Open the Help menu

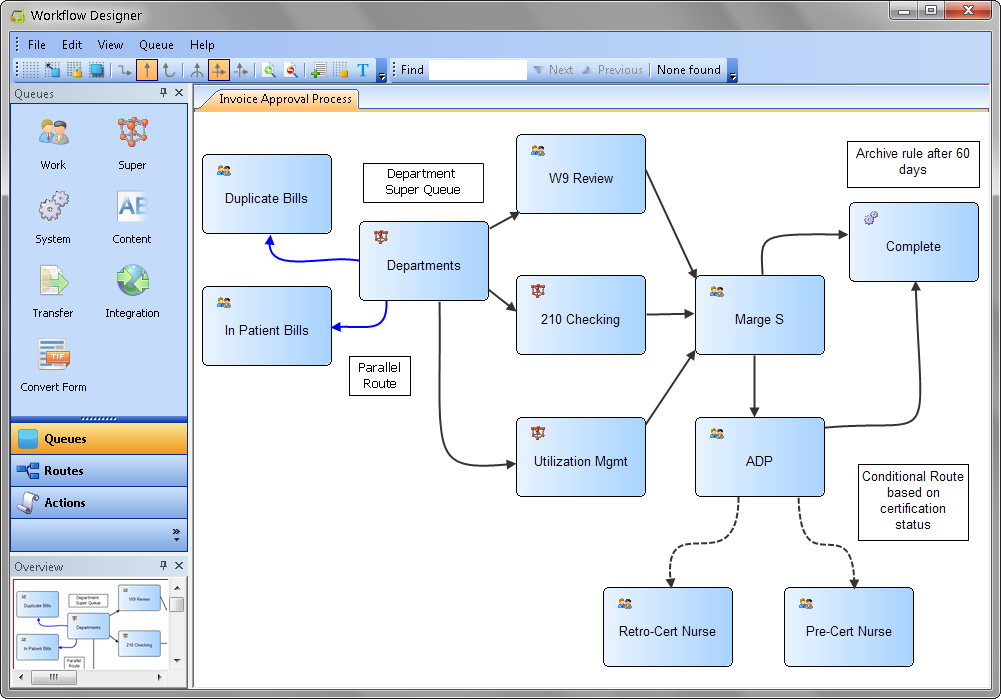pos(202,45)
